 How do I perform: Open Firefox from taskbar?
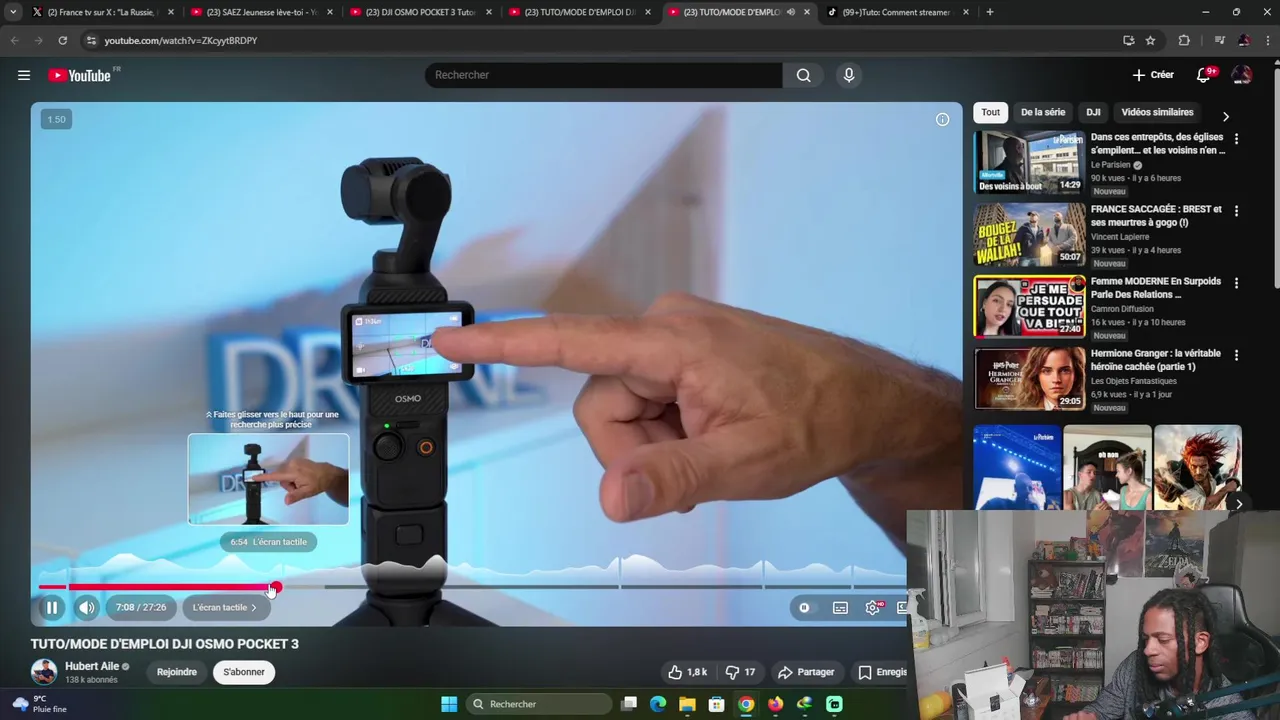tap(775, 704)
